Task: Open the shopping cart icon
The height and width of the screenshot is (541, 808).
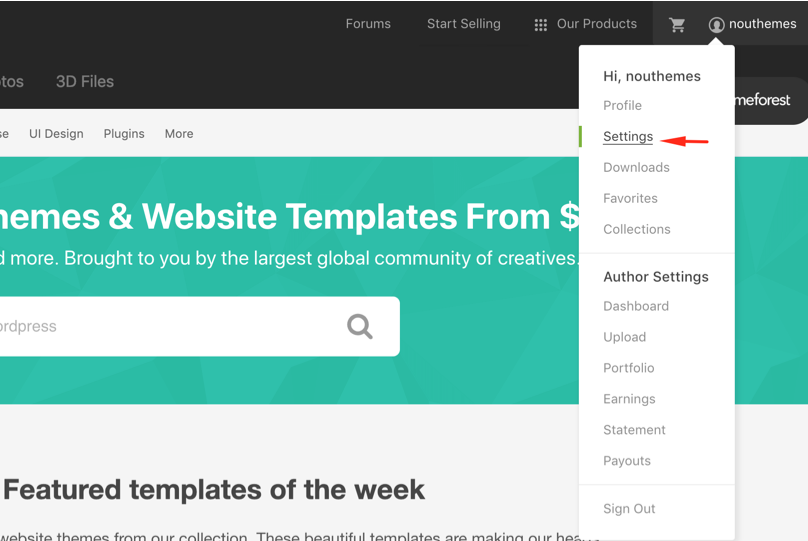Action: point(677,24)
